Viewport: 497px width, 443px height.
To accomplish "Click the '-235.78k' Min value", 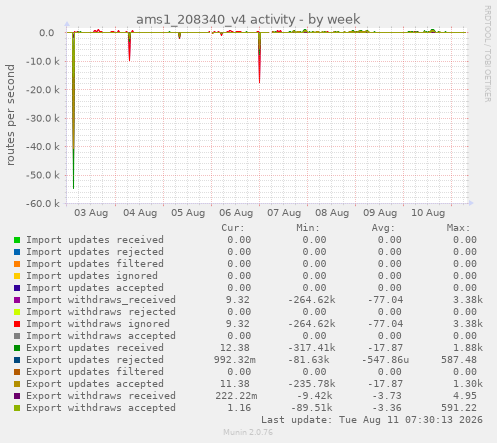I will pyautogui.click(x=312, y=384).
